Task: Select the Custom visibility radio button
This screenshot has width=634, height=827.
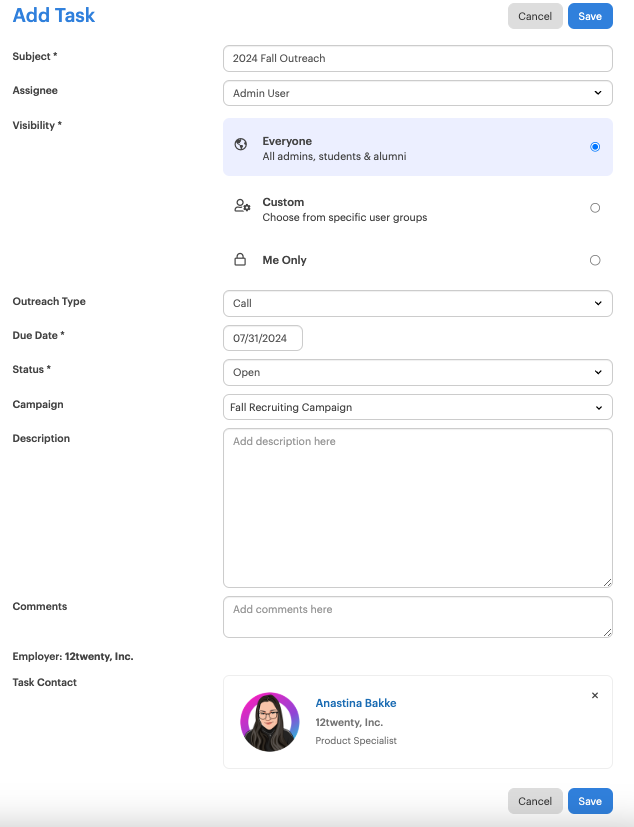Action: pyautogui.click(x=595, y=208)
